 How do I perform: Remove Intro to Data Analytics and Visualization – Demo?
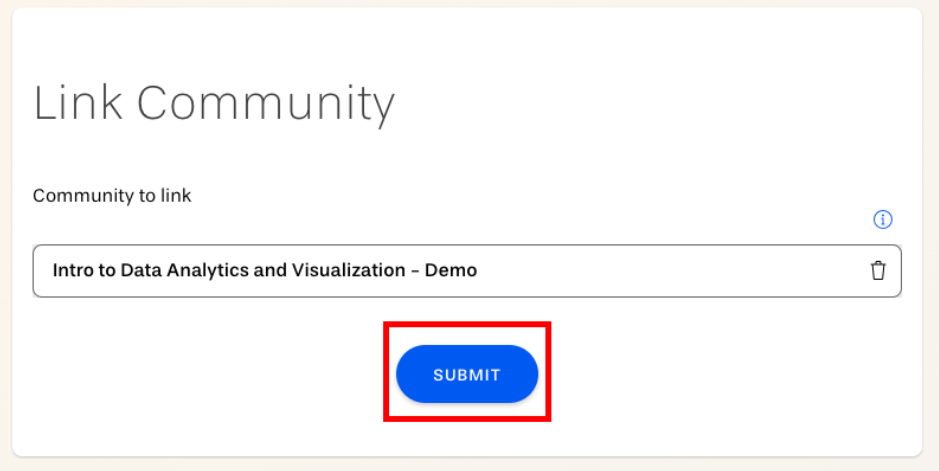click(878, 271)
